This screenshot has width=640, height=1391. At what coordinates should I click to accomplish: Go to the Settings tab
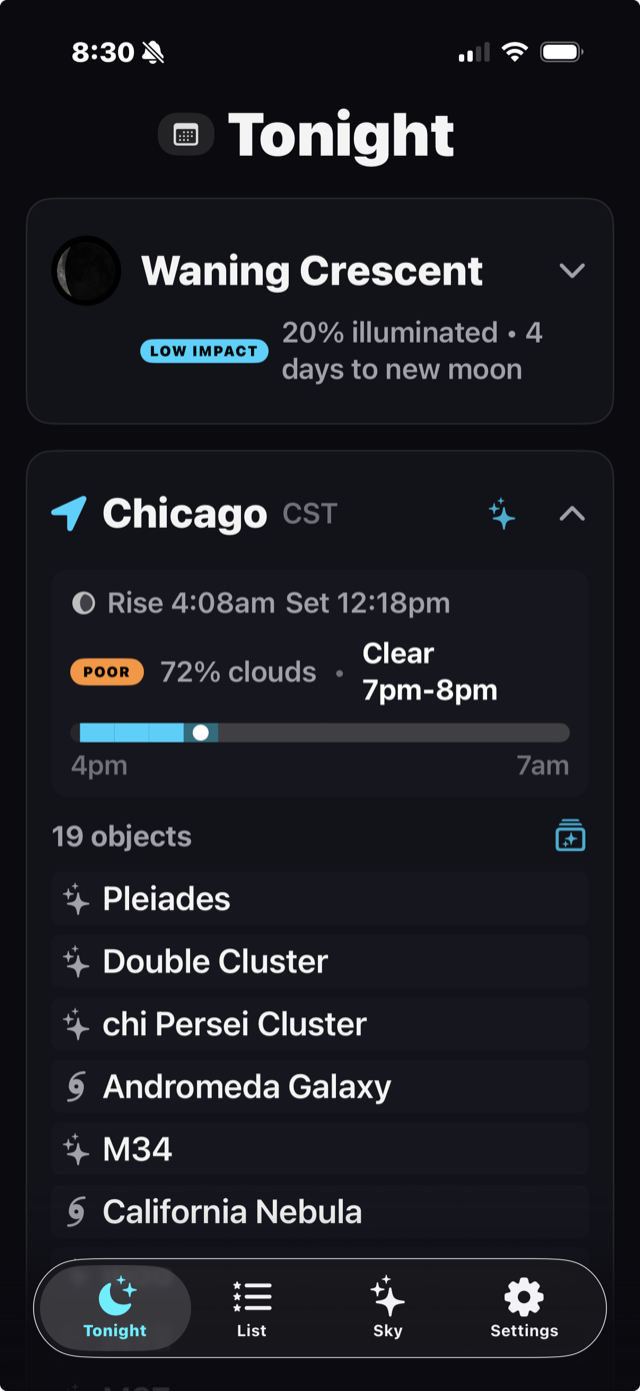(x=524, y=1307)
